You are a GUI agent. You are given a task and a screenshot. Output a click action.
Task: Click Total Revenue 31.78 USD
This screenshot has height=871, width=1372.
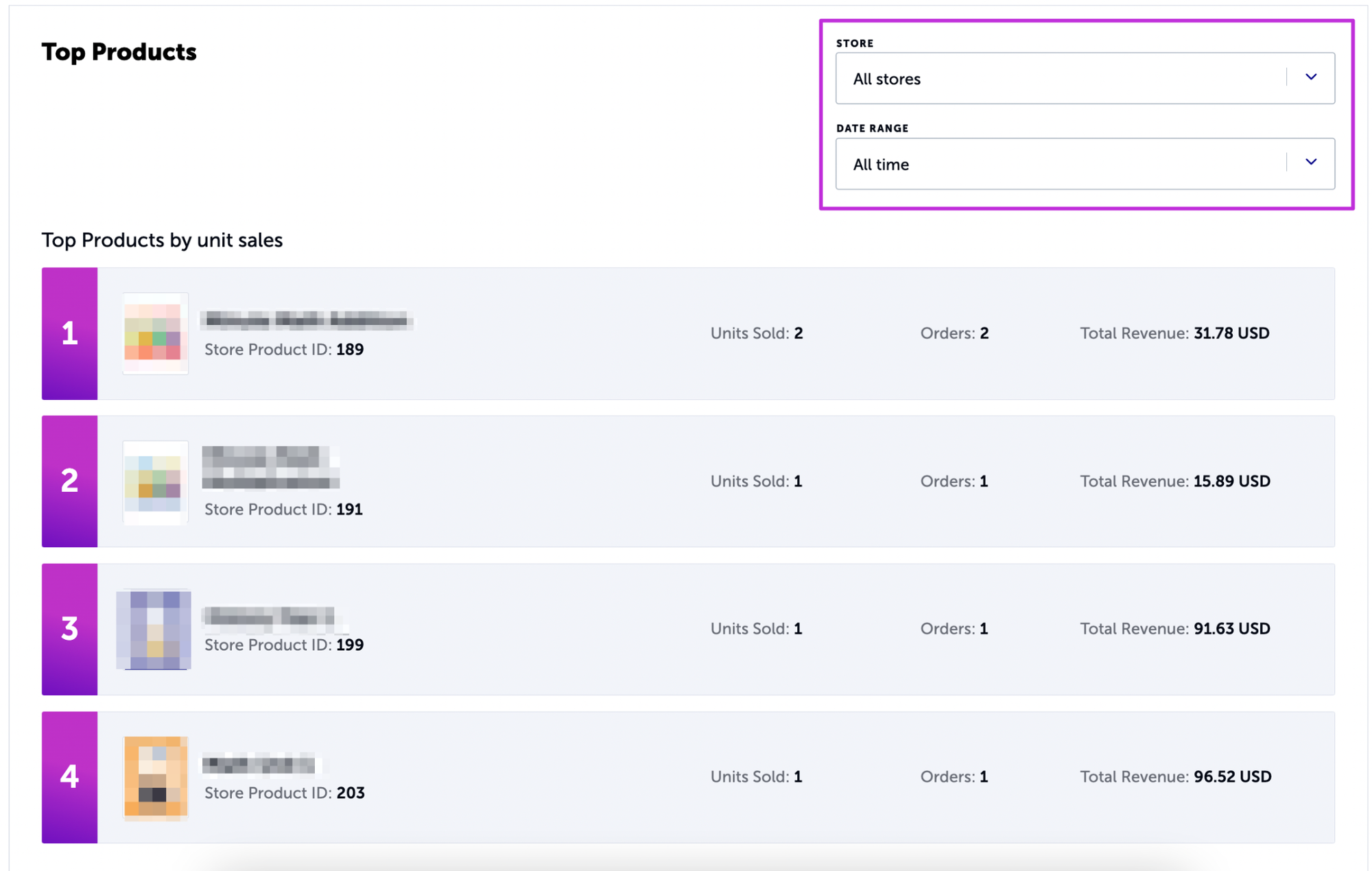[x=1174, y=333]
